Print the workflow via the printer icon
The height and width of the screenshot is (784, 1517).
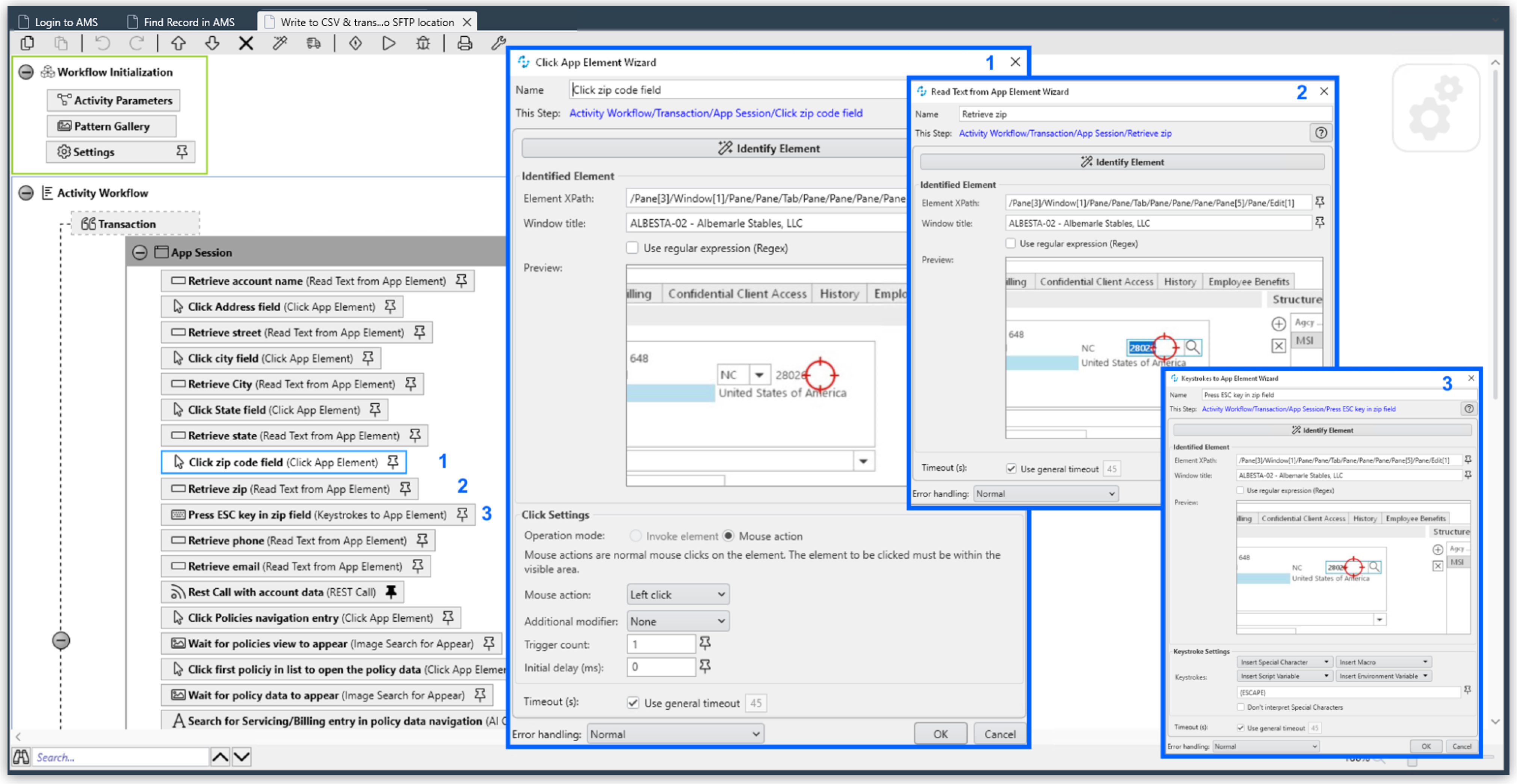click(x=465, y=43)
